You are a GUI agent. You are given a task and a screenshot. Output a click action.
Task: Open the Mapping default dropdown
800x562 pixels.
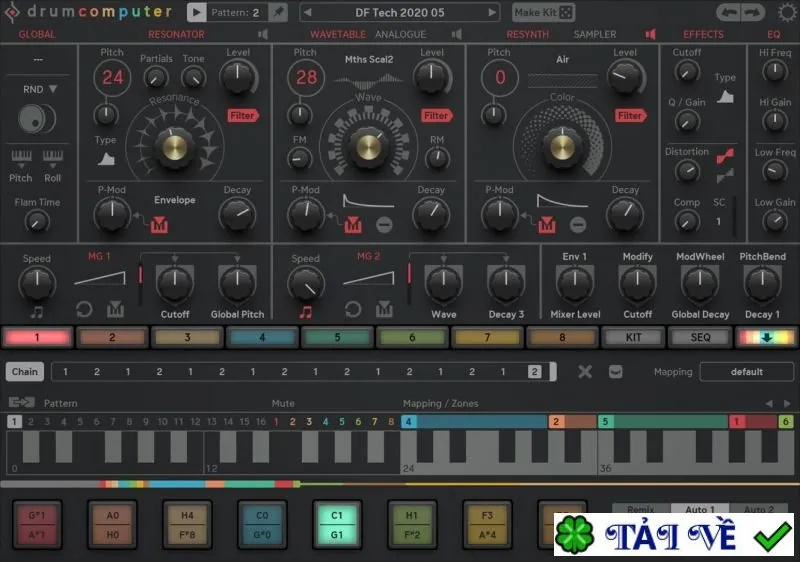point(746,371)
